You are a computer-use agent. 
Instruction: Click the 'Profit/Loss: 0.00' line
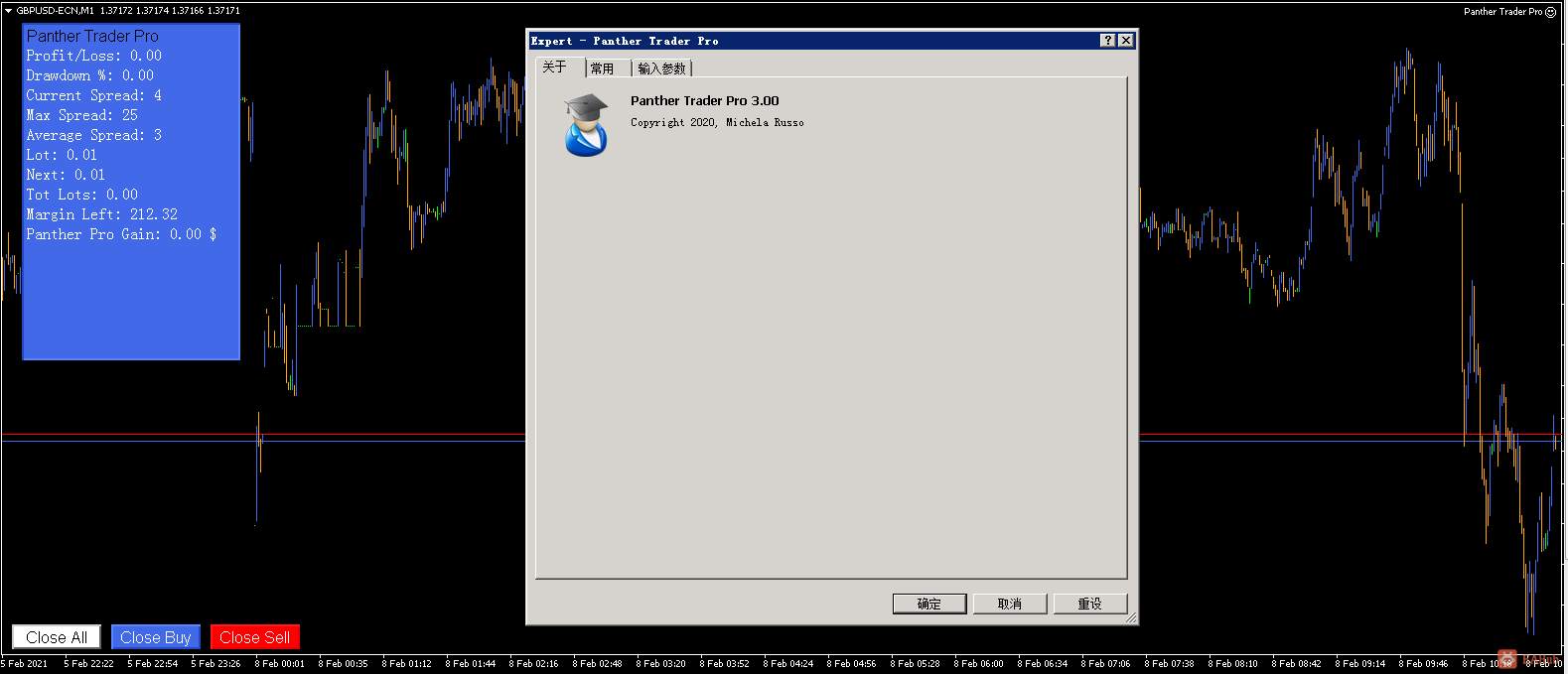(x=93, y=57)
